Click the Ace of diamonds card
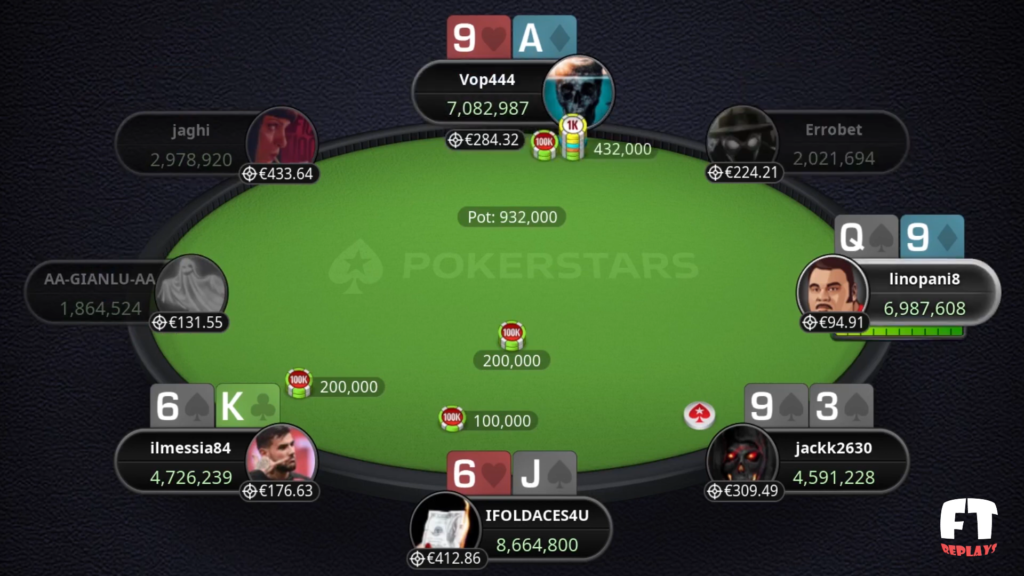This screenshot has width=1024, height=576. (x=545, y=38)
